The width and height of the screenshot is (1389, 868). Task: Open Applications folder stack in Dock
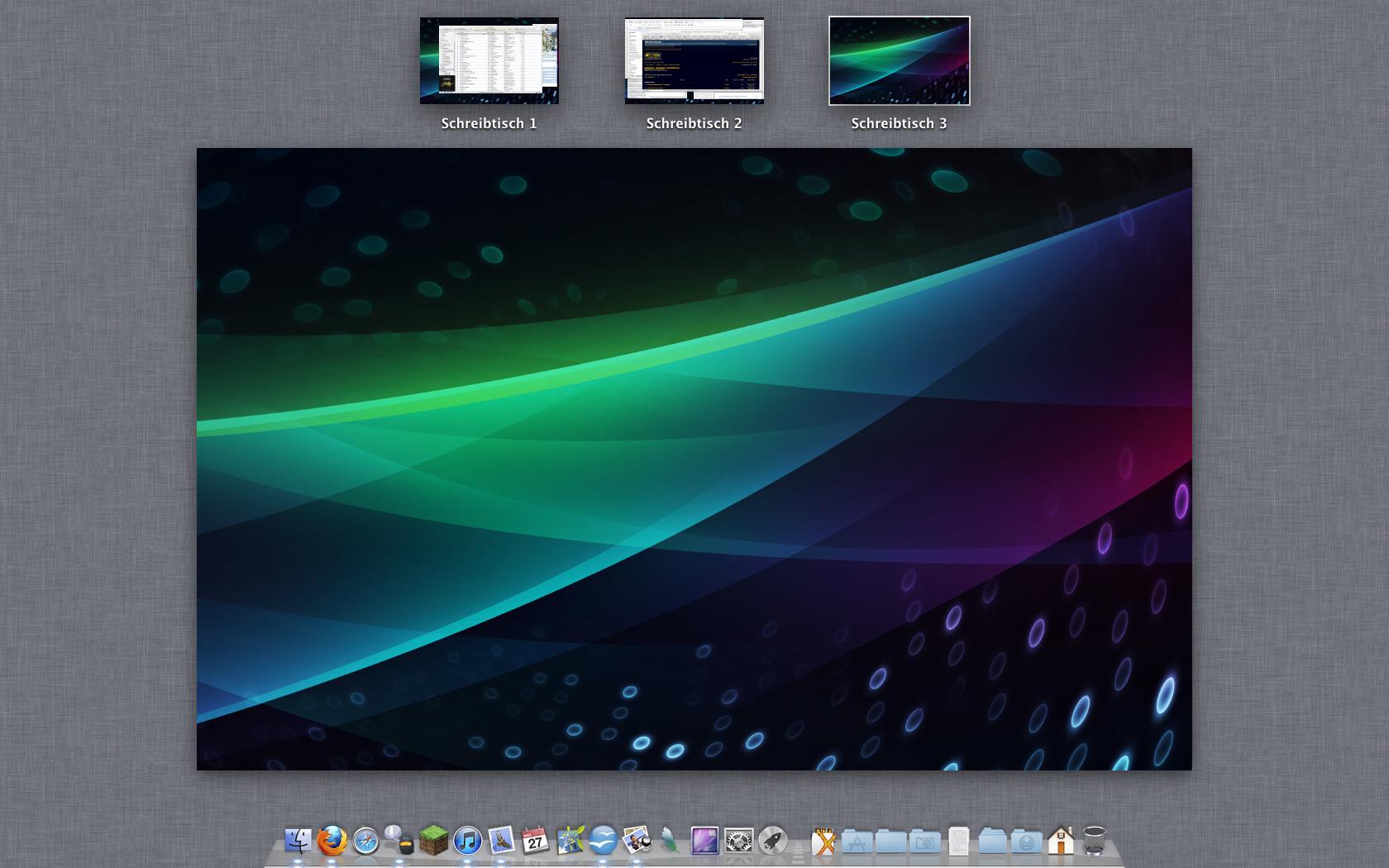(857, 842)
